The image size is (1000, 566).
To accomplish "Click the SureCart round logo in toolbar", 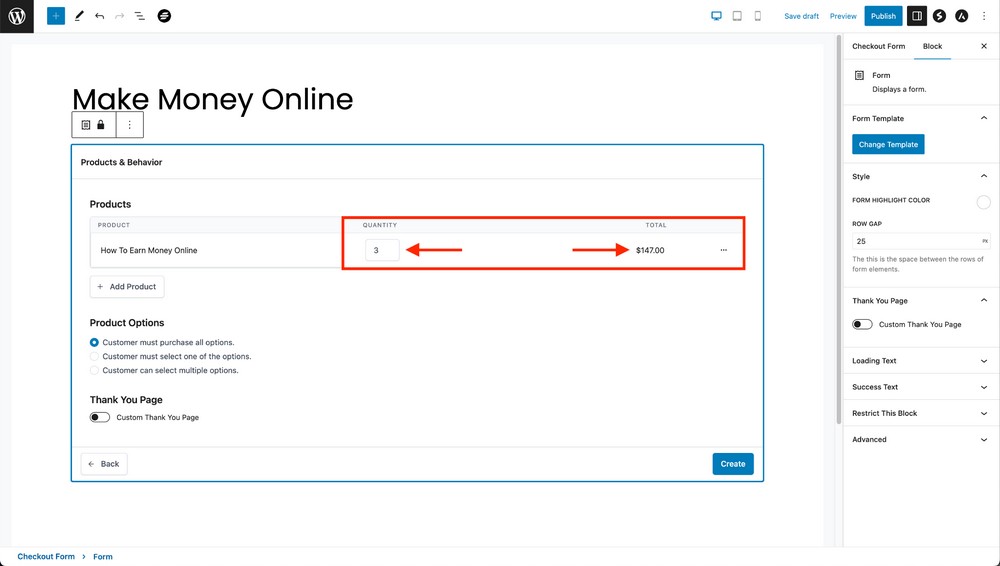I will (x=164, y=16).
